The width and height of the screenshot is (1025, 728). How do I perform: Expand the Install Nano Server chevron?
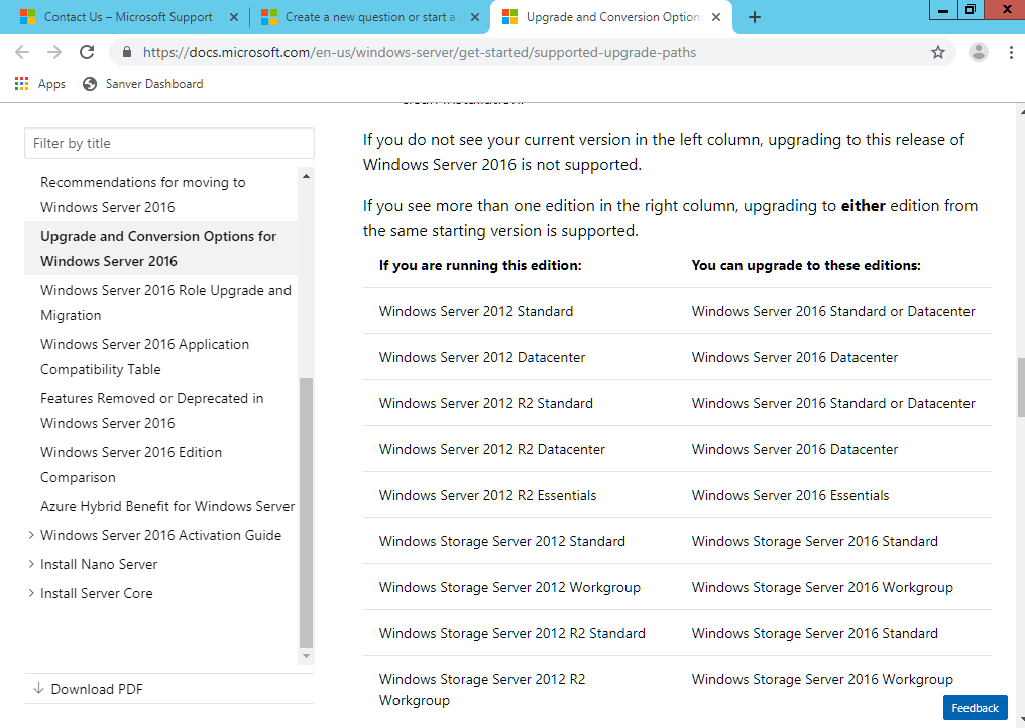pyautogui.click(x=31, y=563)
